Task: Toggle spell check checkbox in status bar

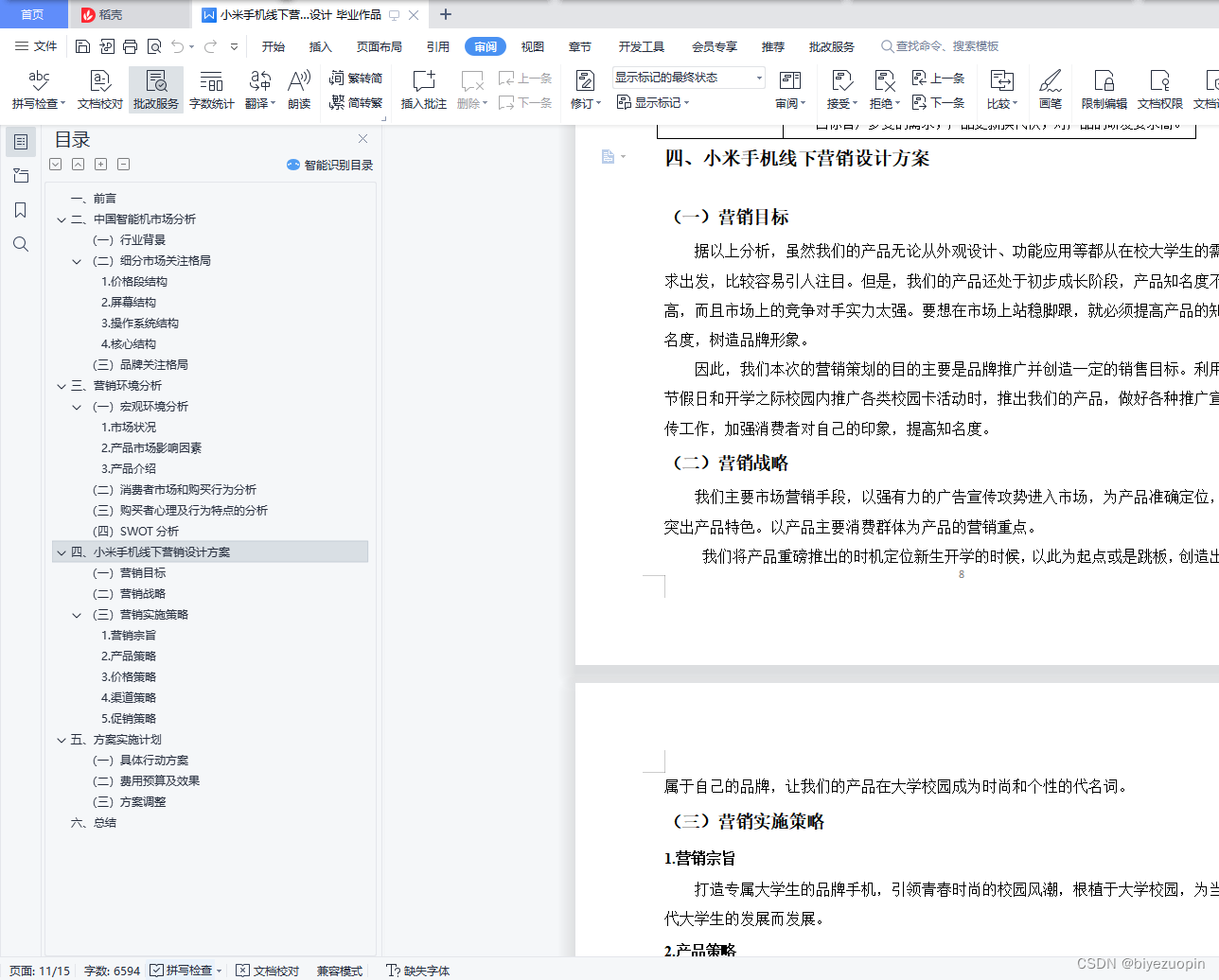Action: (x=157, y=971)
